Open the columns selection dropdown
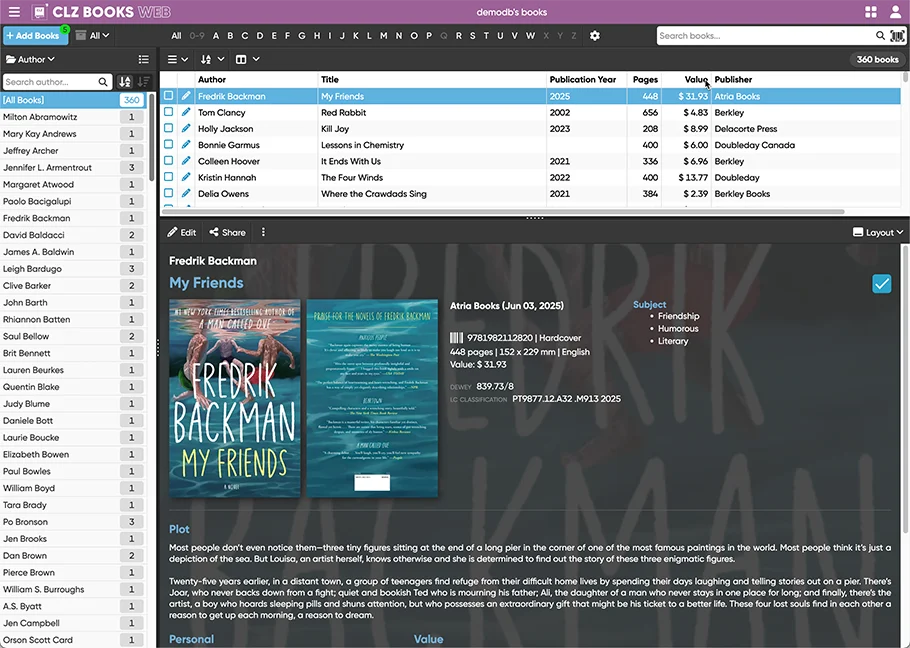The width and height of the screenshot is (910, 648). [247, 59]
